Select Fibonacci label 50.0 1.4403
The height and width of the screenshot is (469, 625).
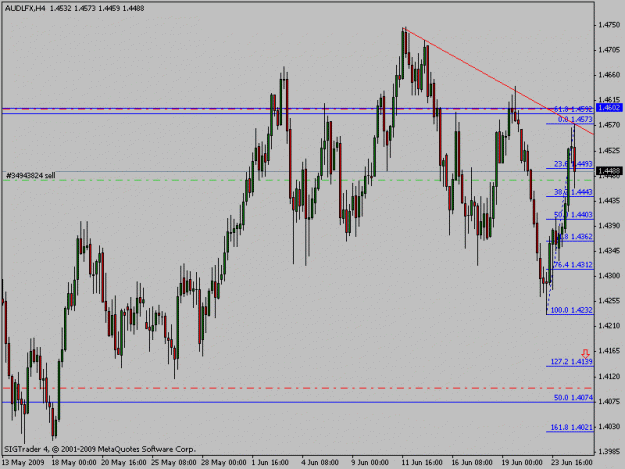(x=573, y=215)
